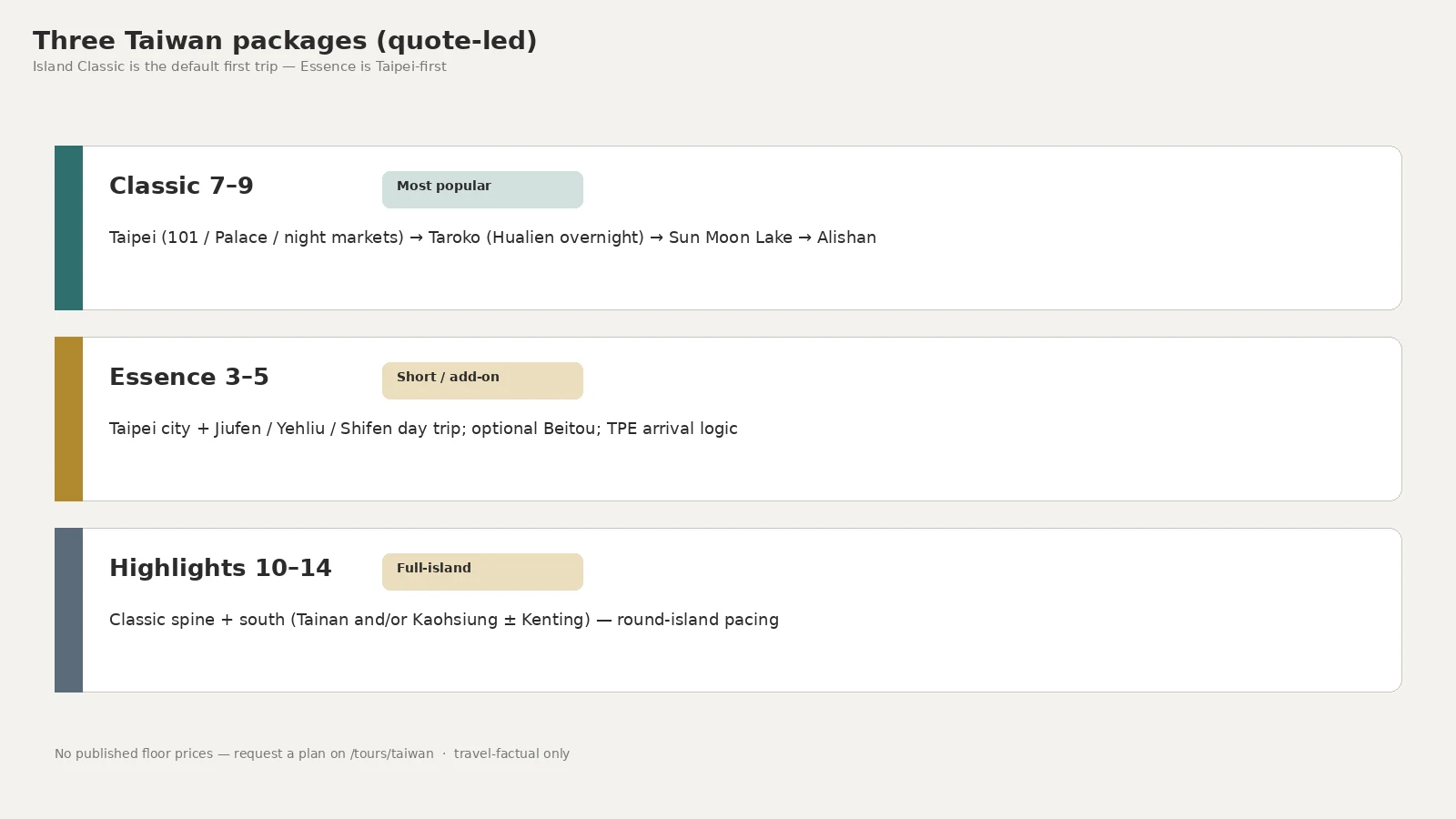The width and height of the screenshot is (1456, 819).
Task: Click the Full-island badge
Action: tap(482, 571)
